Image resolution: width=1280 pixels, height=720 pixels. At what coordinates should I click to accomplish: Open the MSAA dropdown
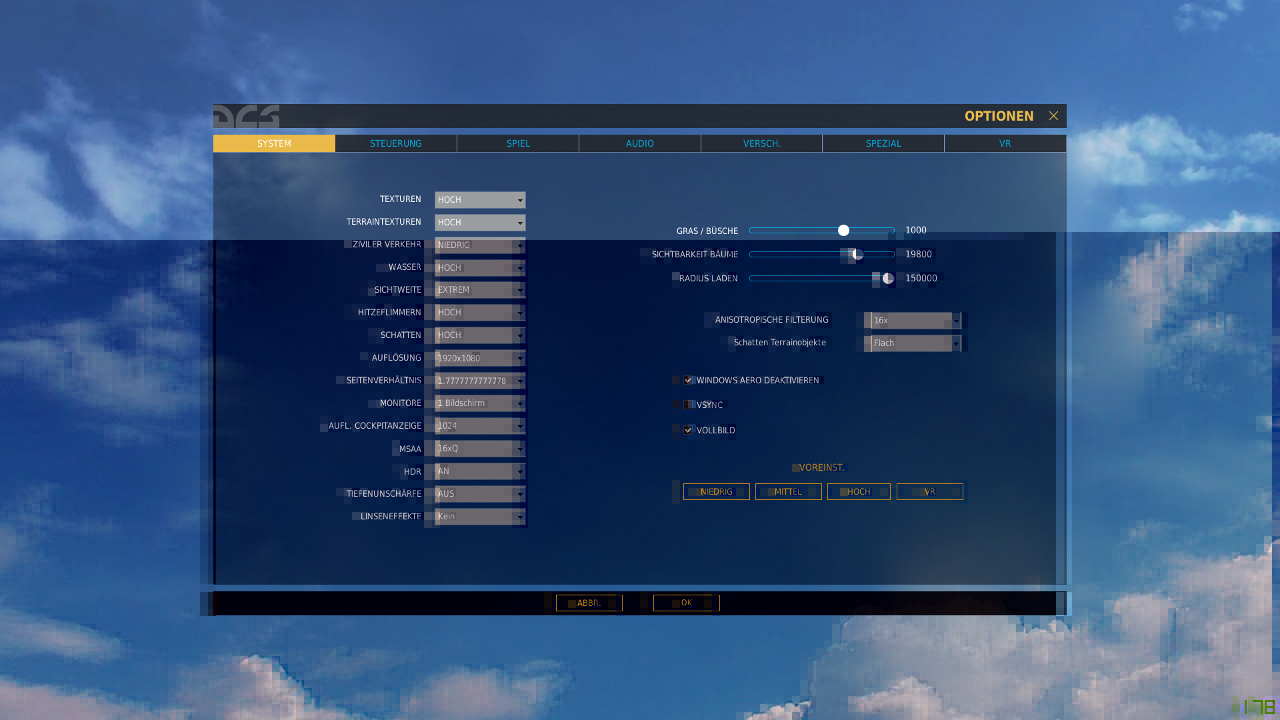point(480,449)
